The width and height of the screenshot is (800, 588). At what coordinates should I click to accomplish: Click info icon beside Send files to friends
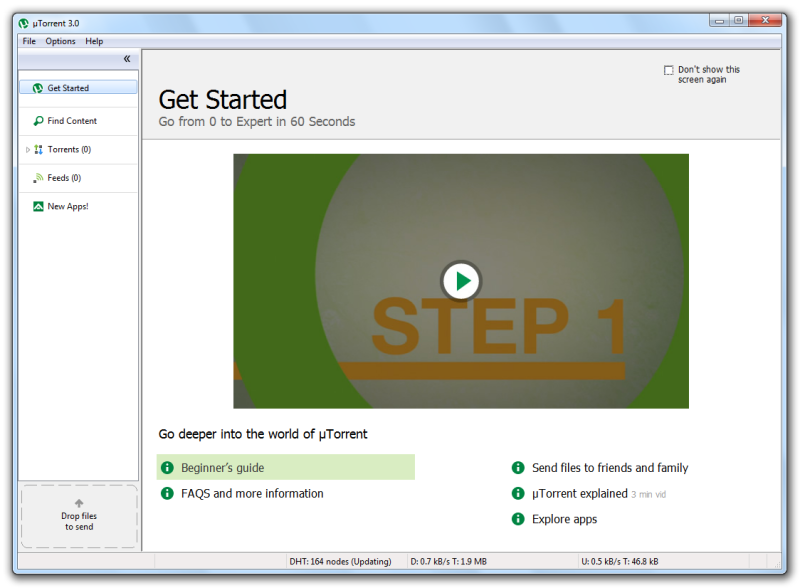[518, 468]
